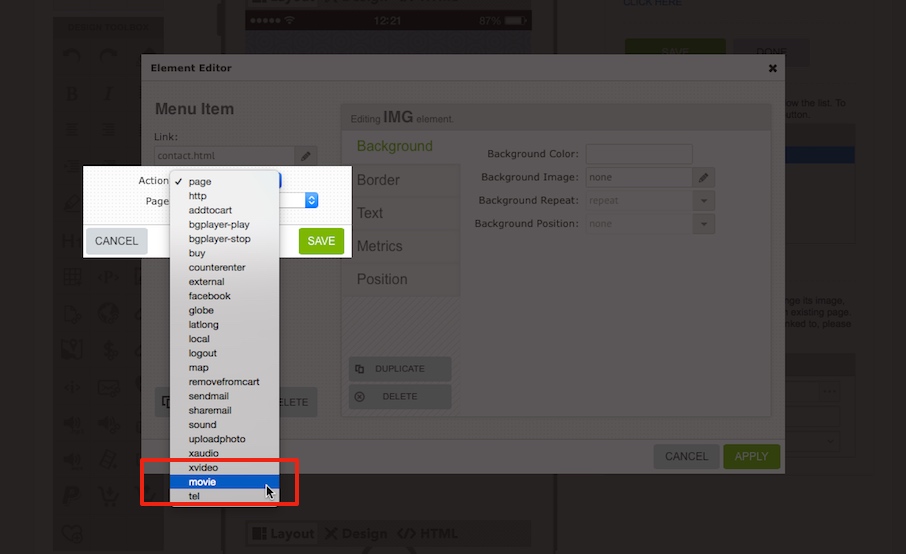This screenshot has height=554, width=906.
Task: Click the PayPal P icon in toolbox
Action: (72, 496)
